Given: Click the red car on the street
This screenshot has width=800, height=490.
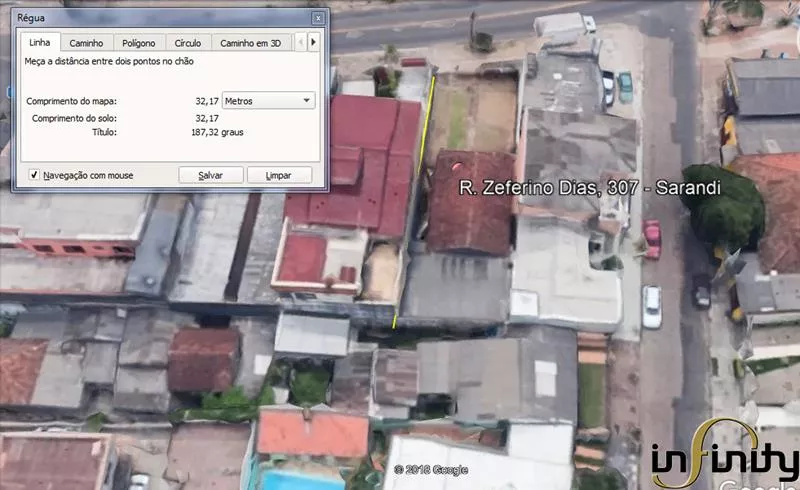Looking at the screenshot, I should click(652, 240).
